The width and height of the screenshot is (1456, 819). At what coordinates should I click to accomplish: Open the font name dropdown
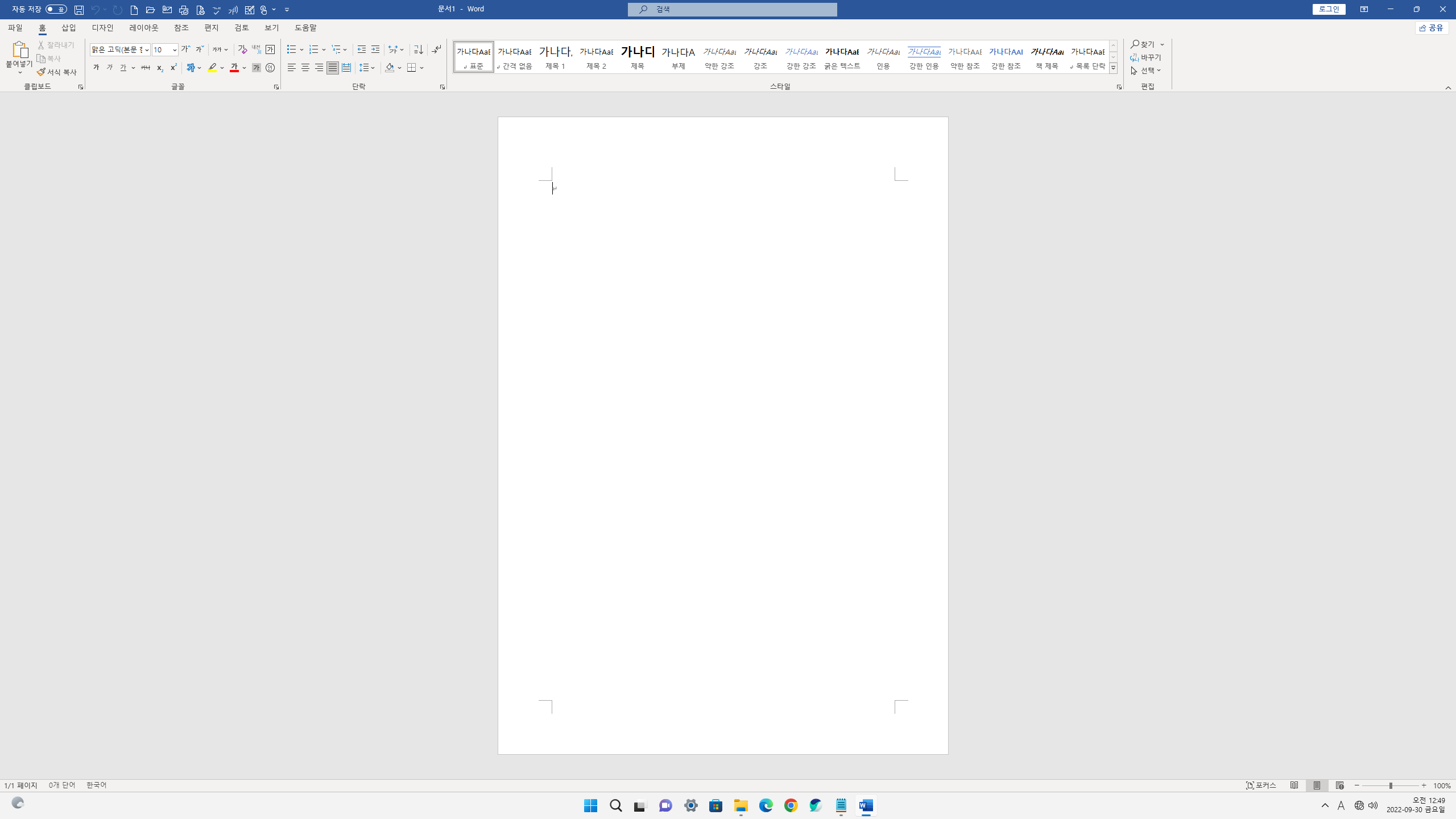[x=147, y=50]
